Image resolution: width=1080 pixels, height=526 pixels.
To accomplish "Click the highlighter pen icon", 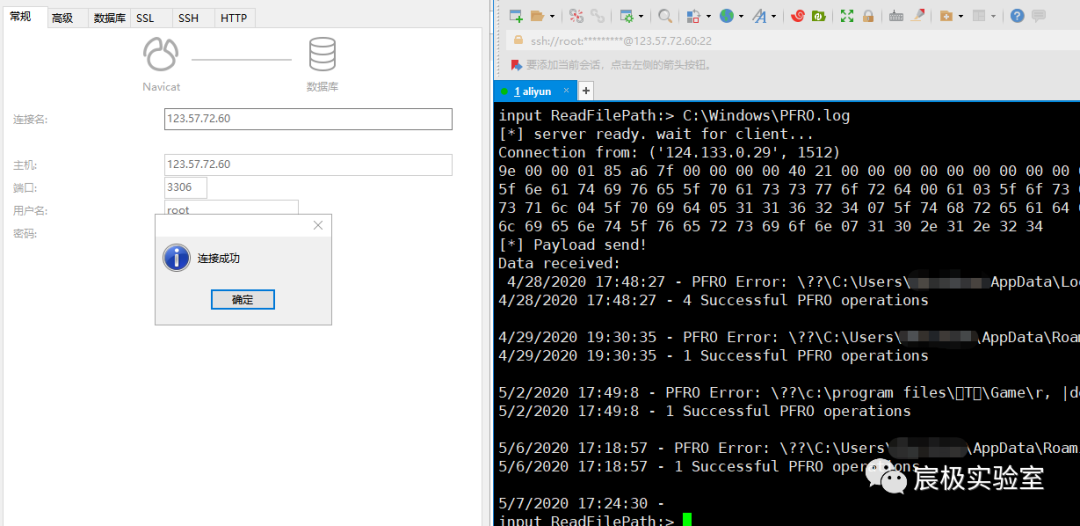I will (x=917, y=16).
